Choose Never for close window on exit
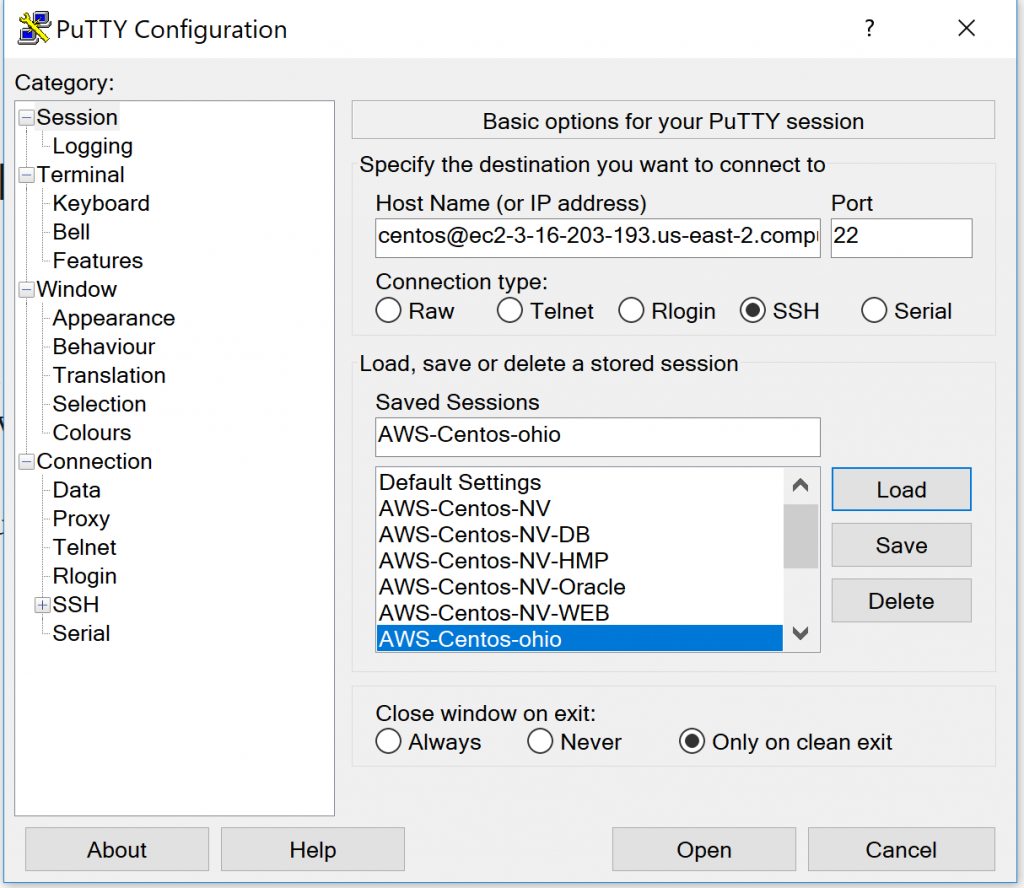Viewport: 1024px width, 888px height. [540, 741]
